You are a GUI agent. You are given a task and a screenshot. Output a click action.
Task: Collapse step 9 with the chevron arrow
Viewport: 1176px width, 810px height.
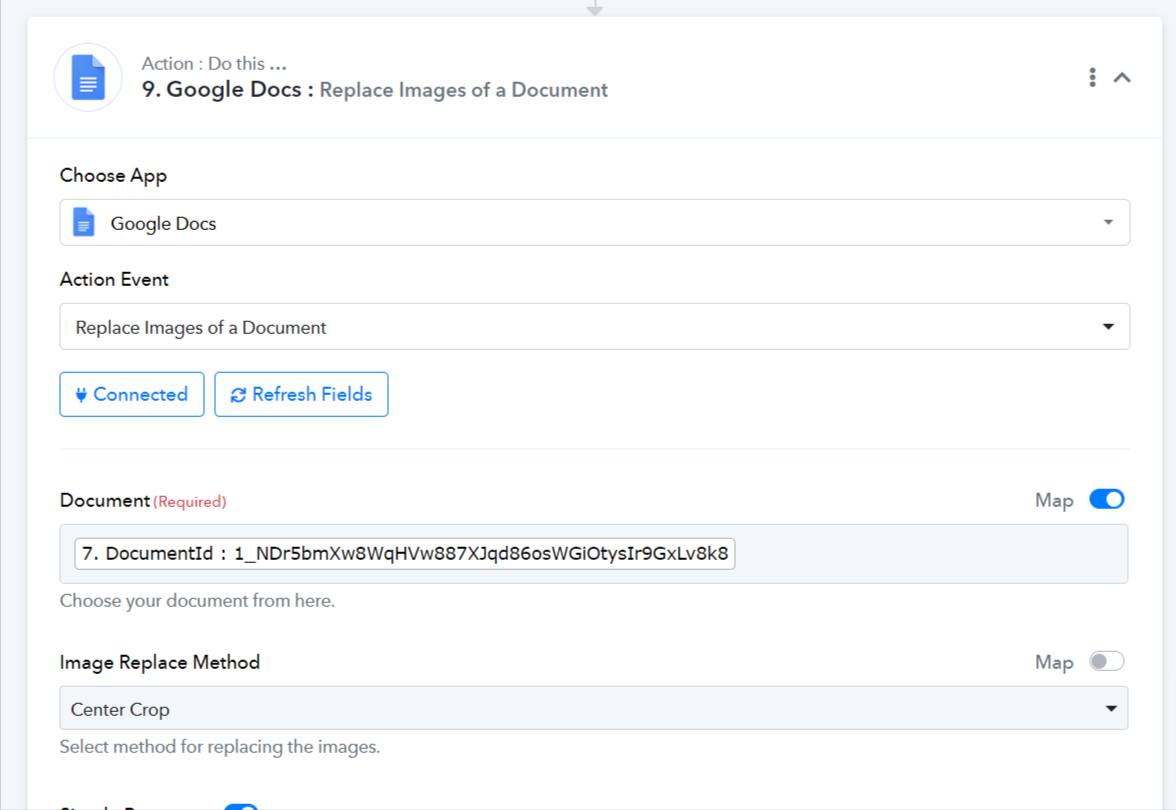[1122, 77]
